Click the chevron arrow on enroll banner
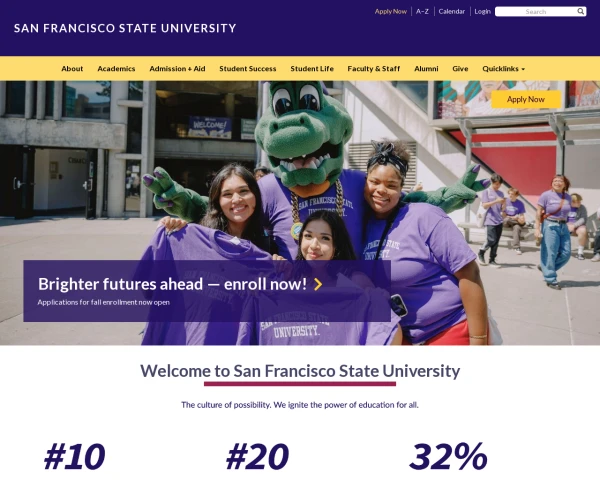This screenshot has height=480, width=600. (318, 284)
